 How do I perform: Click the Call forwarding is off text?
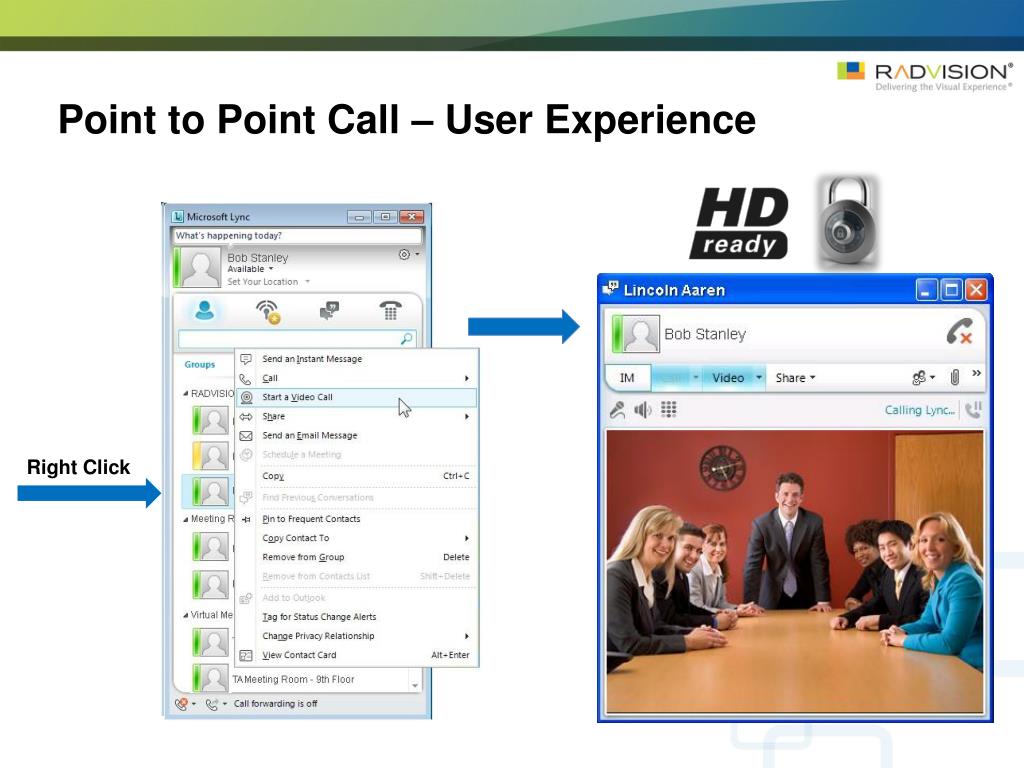point(276,704)
